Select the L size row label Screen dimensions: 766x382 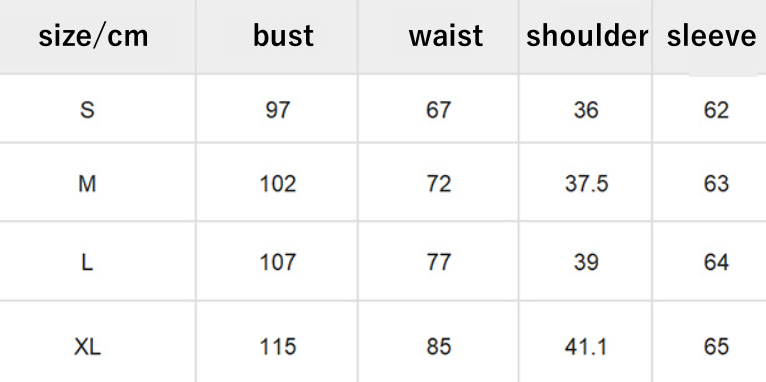pyautogui.click(x=86, y=263)
